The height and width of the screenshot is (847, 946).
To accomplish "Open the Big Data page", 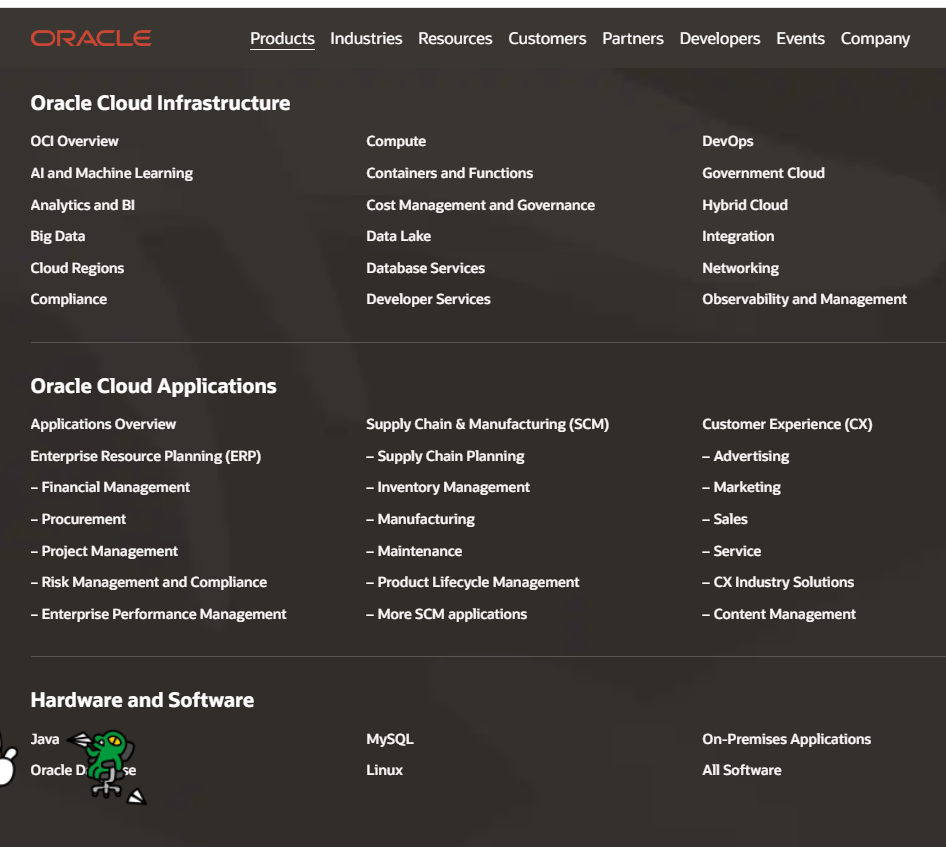I will click(x=58, y=236).
